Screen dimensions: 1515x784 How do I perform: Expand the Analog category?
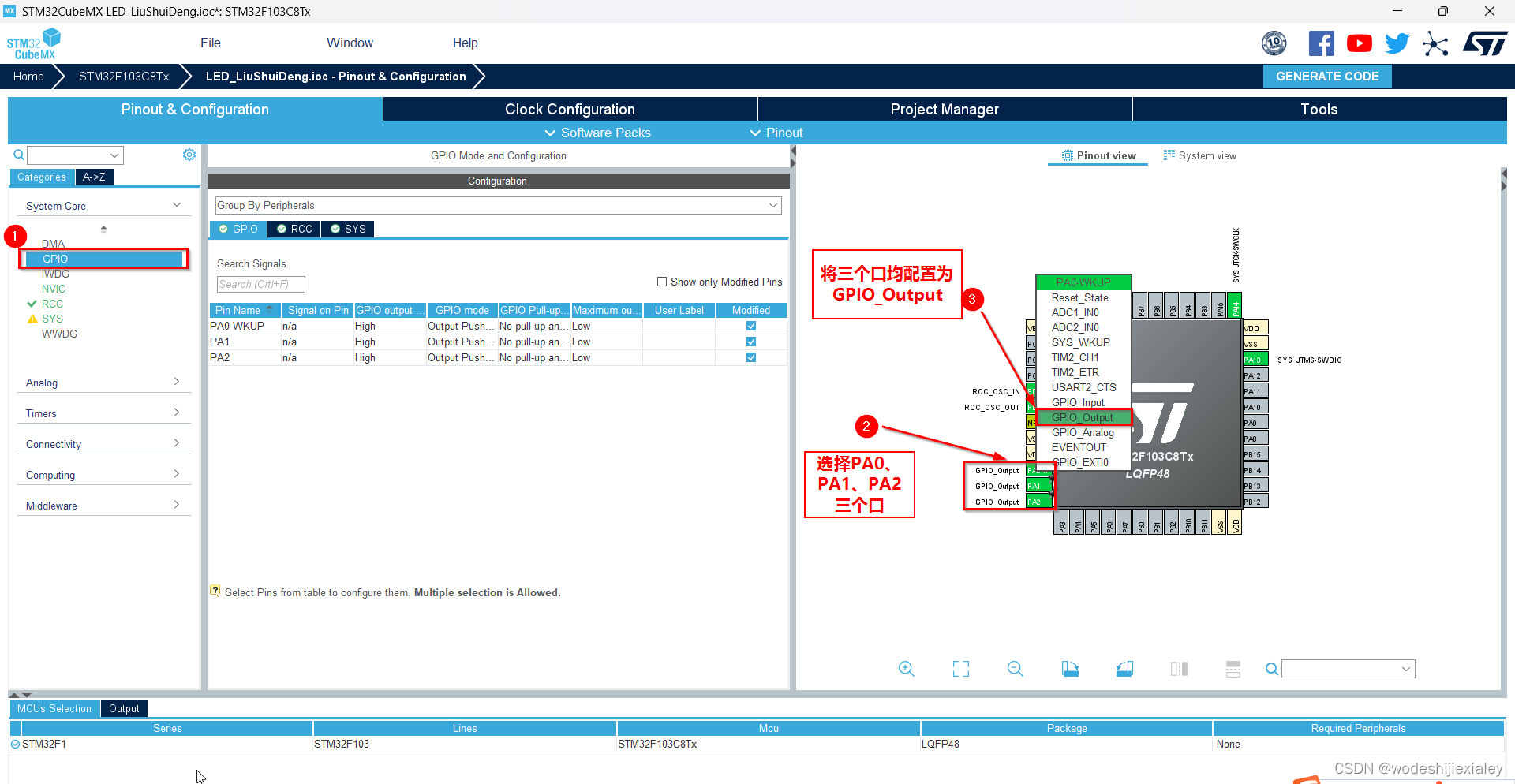coord(103,383)
